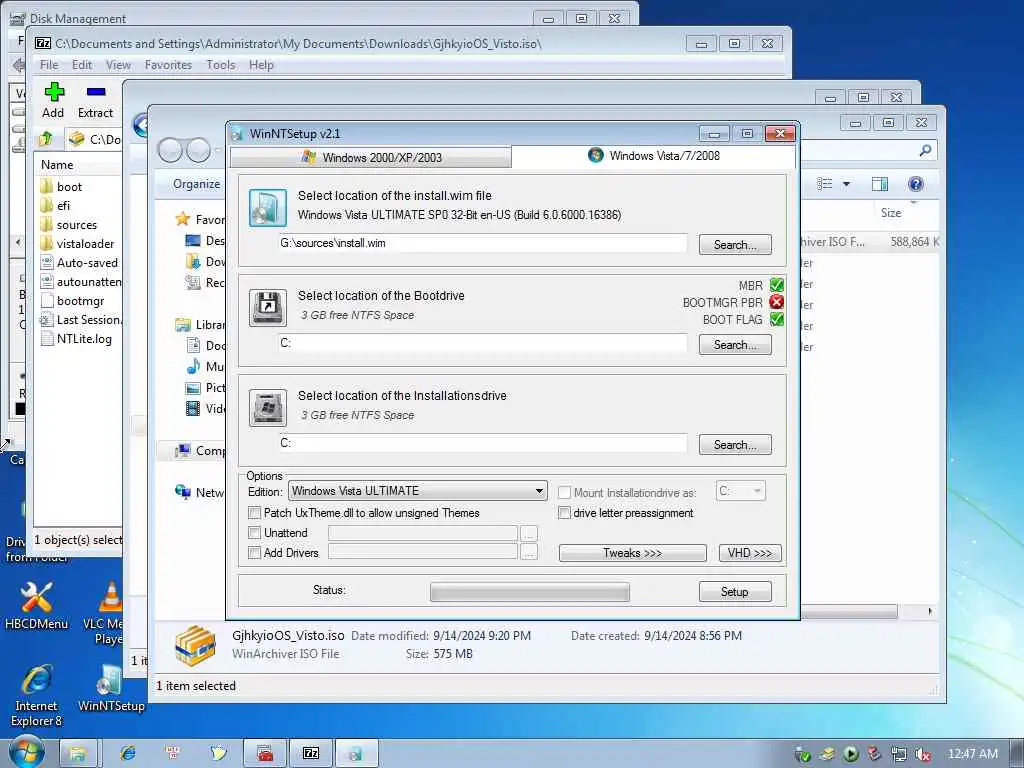Click the muted volume tray icon
1024x768 pixels.
tap(922, 754)
